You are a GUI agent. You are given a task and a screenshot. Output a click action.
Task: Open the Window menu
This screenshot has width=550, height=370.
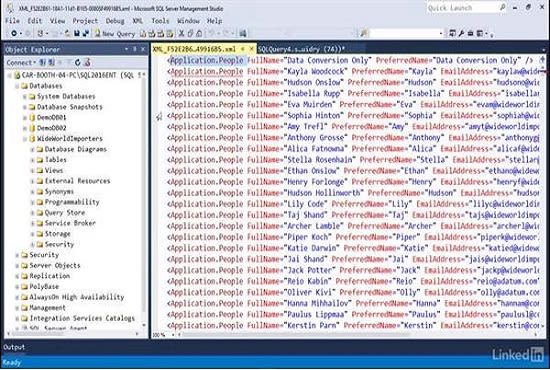click(x=188, y=21)
